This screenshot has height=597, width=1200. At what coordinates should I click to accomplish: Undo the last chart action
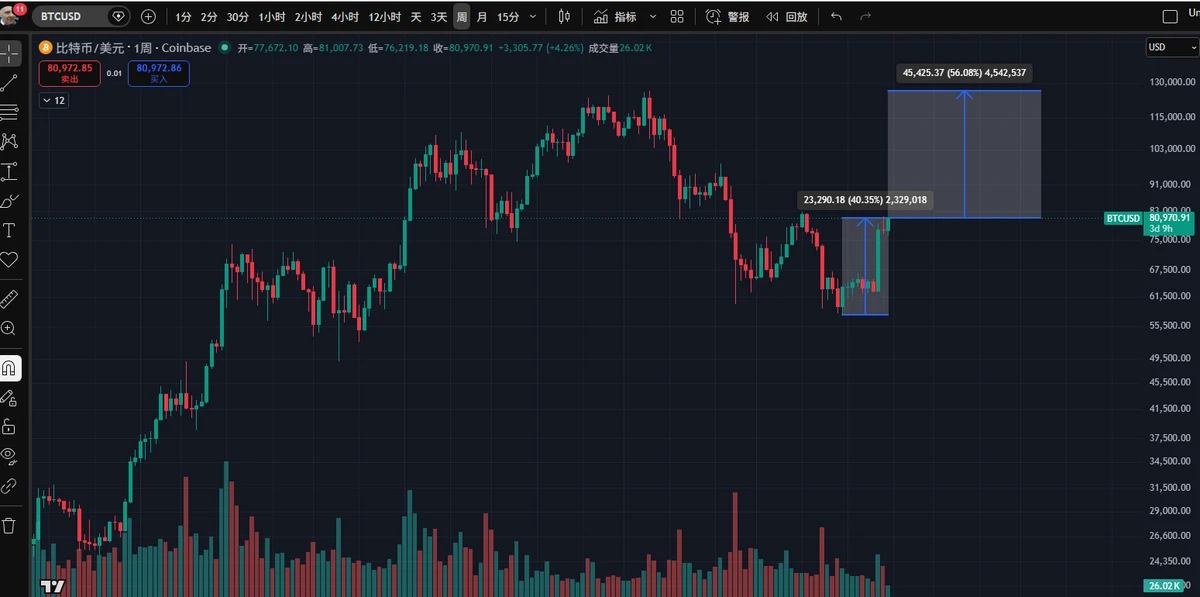click(x=836, y=17)
